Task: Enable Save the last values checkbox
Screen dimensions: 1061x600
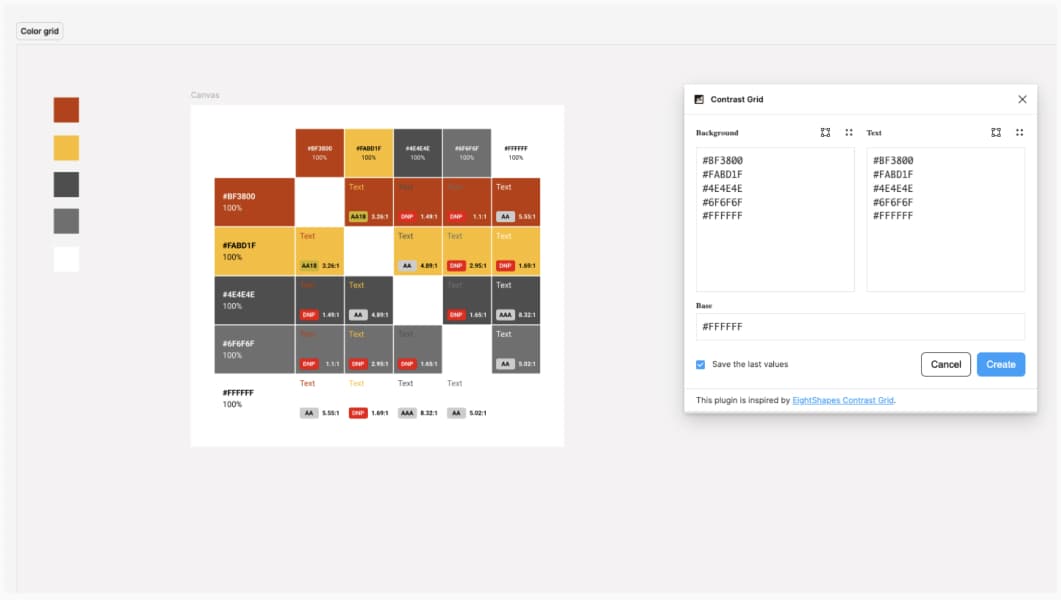Action: (701, 365)
